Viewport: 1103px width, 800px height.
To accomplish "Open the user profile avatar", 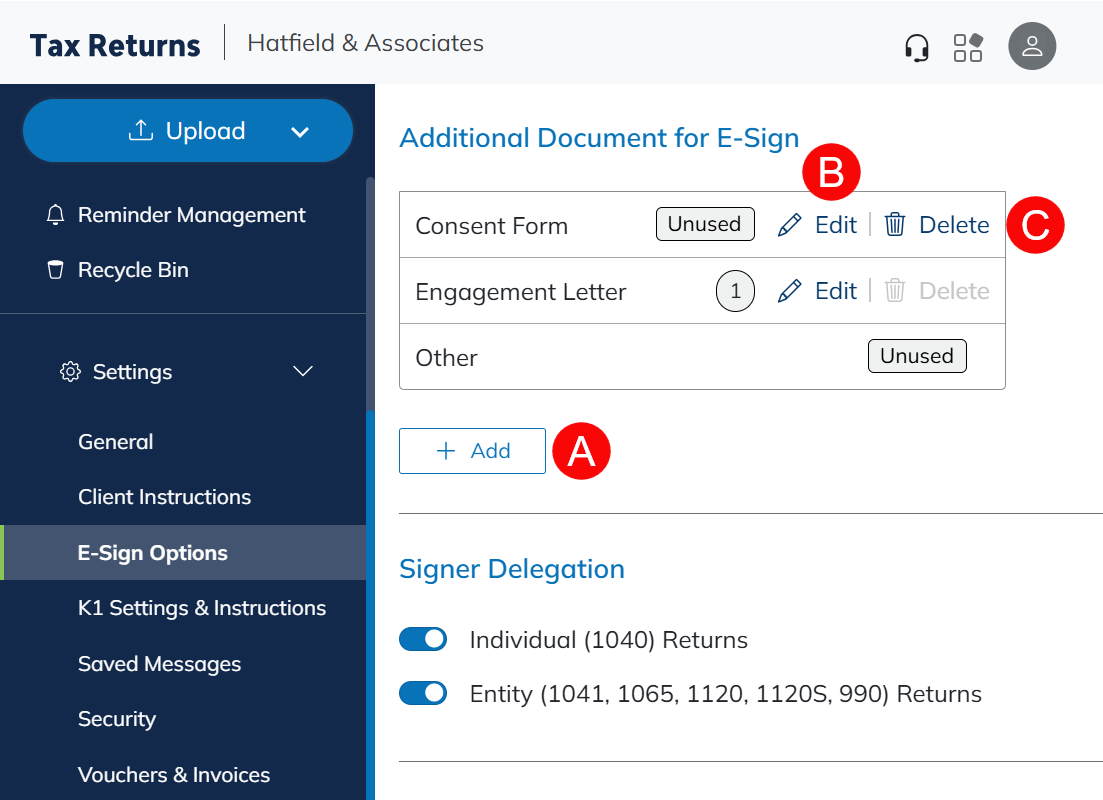I will click(1032, 46).
